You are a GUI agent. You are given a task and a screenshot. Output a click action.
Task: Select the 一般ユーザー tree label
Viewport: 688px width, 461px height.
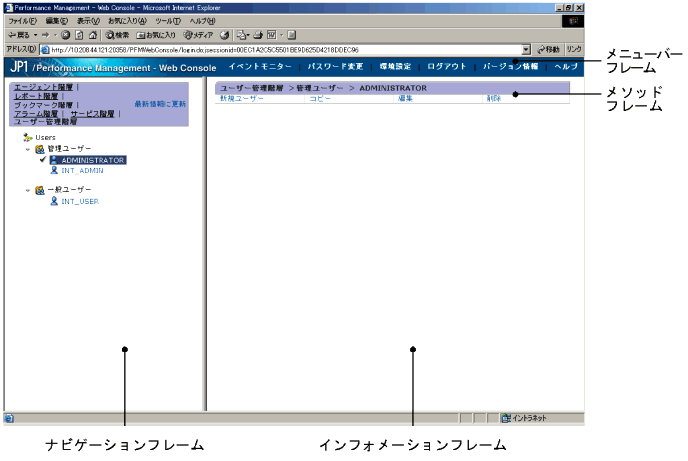tap(69, 189)
